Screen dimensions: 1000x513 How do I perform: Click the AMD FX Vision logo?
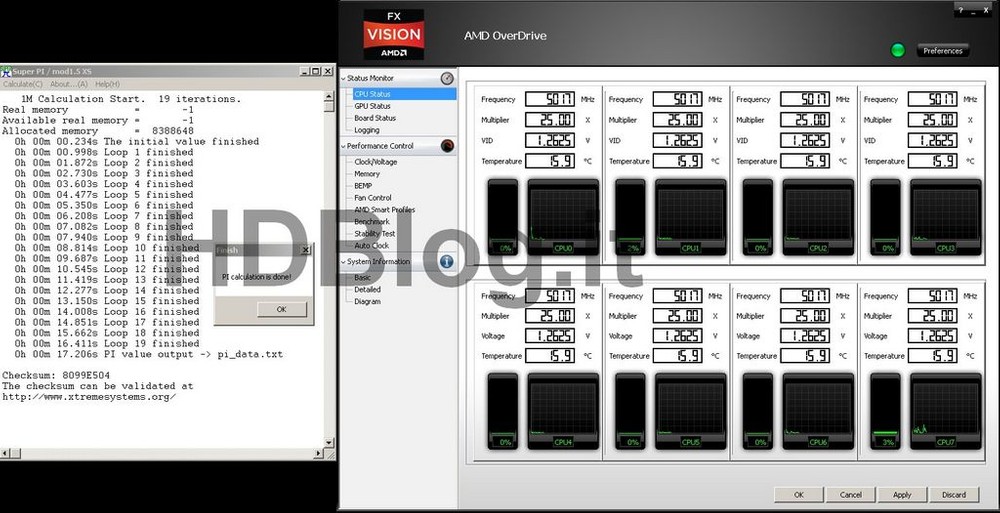tap(393, 35)
